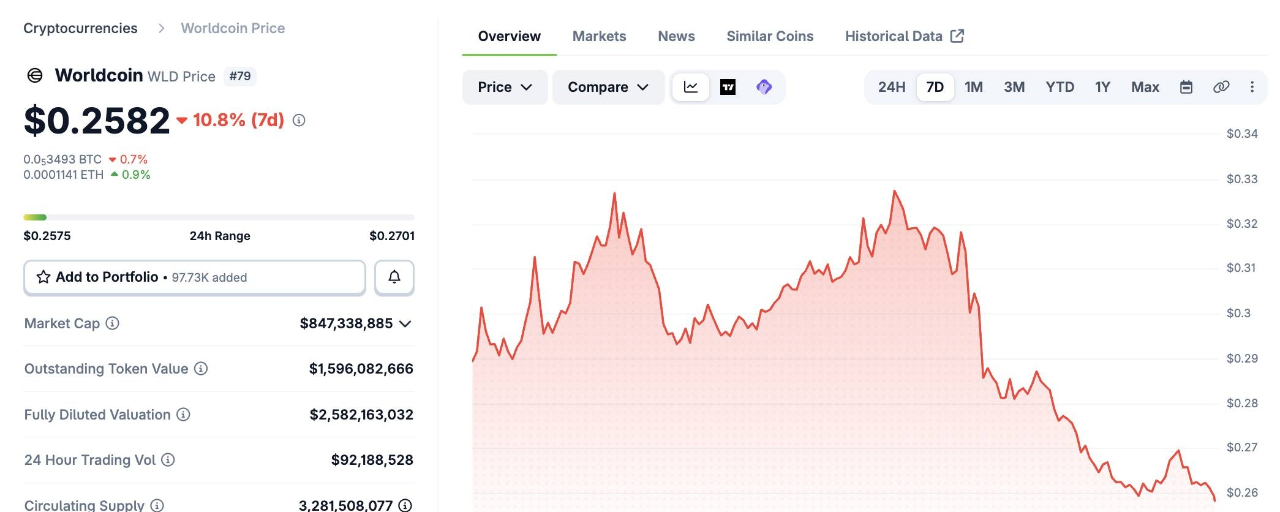Open the Similar Coins tab

point(769,36)
